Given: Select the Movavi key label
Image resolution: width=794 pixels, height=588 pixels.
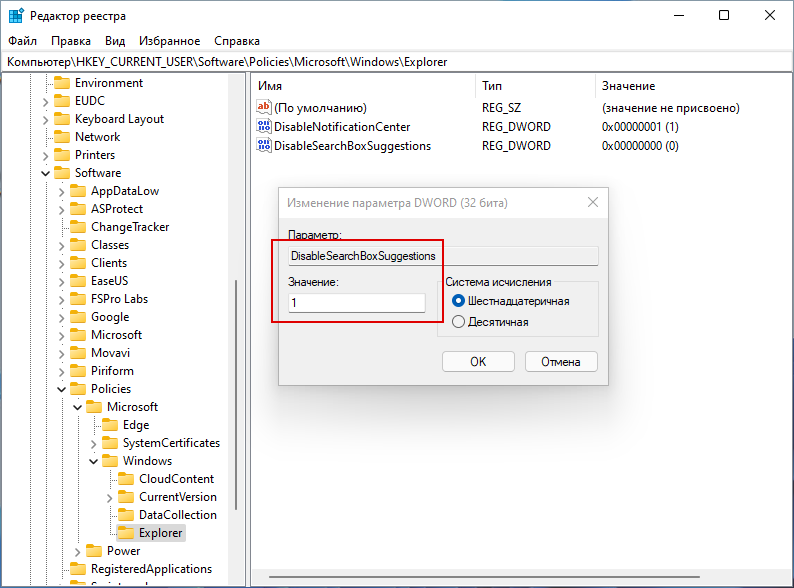Looking at the screenshot, I should tap(110, 353).
